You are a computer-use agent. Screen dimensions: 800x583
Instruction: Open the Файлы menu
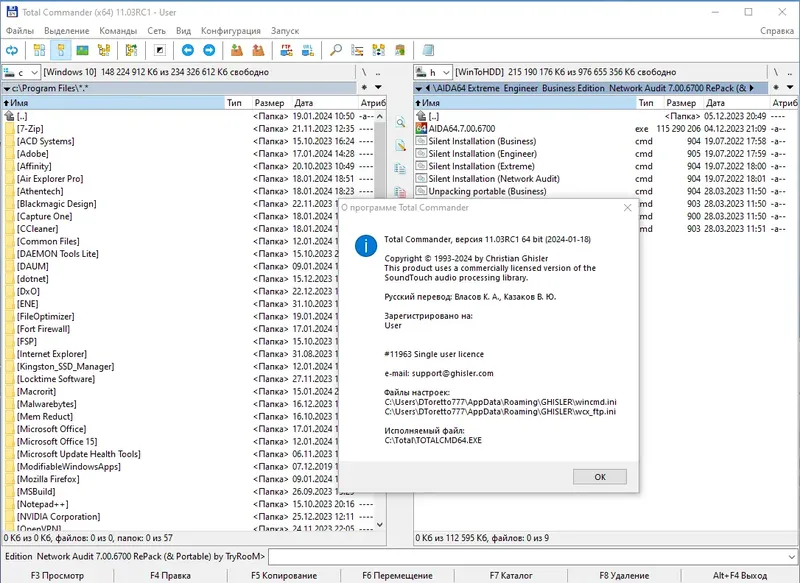point(19,31)
